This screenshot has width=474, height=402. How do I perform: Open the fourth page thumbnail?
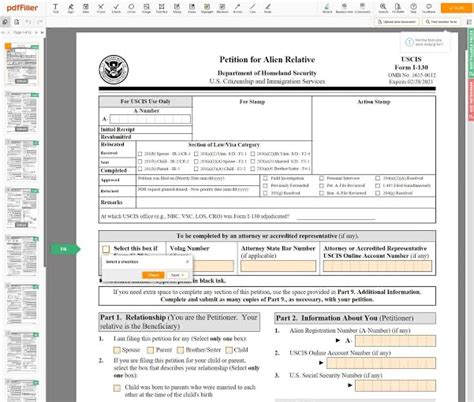coord(22,208)
